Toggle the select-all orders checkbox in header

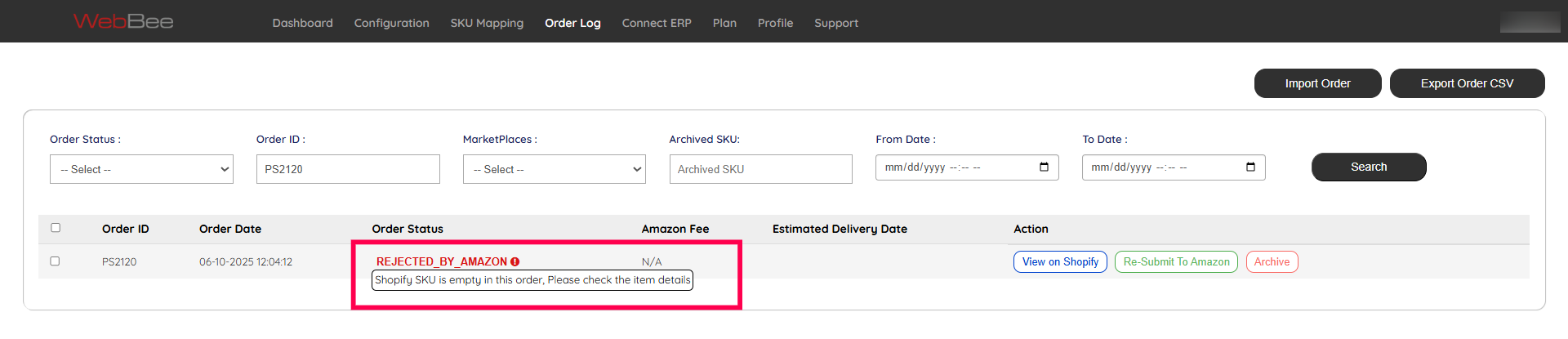click(56, 228)
